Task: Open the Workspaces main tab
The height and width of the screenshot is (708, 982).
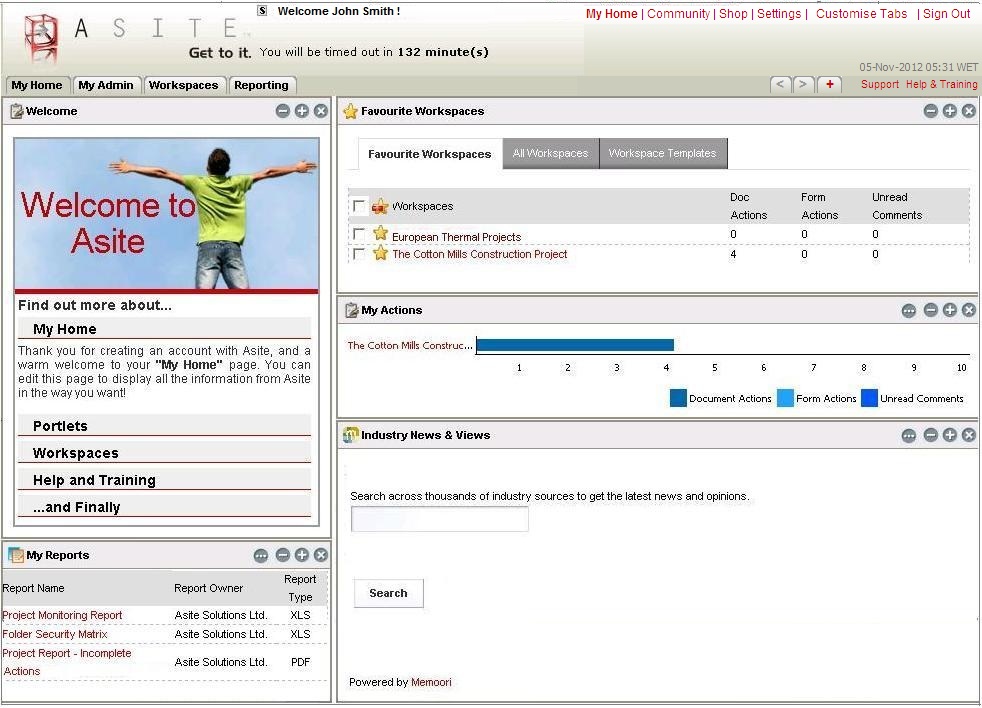Action: (x=183, y=85)
